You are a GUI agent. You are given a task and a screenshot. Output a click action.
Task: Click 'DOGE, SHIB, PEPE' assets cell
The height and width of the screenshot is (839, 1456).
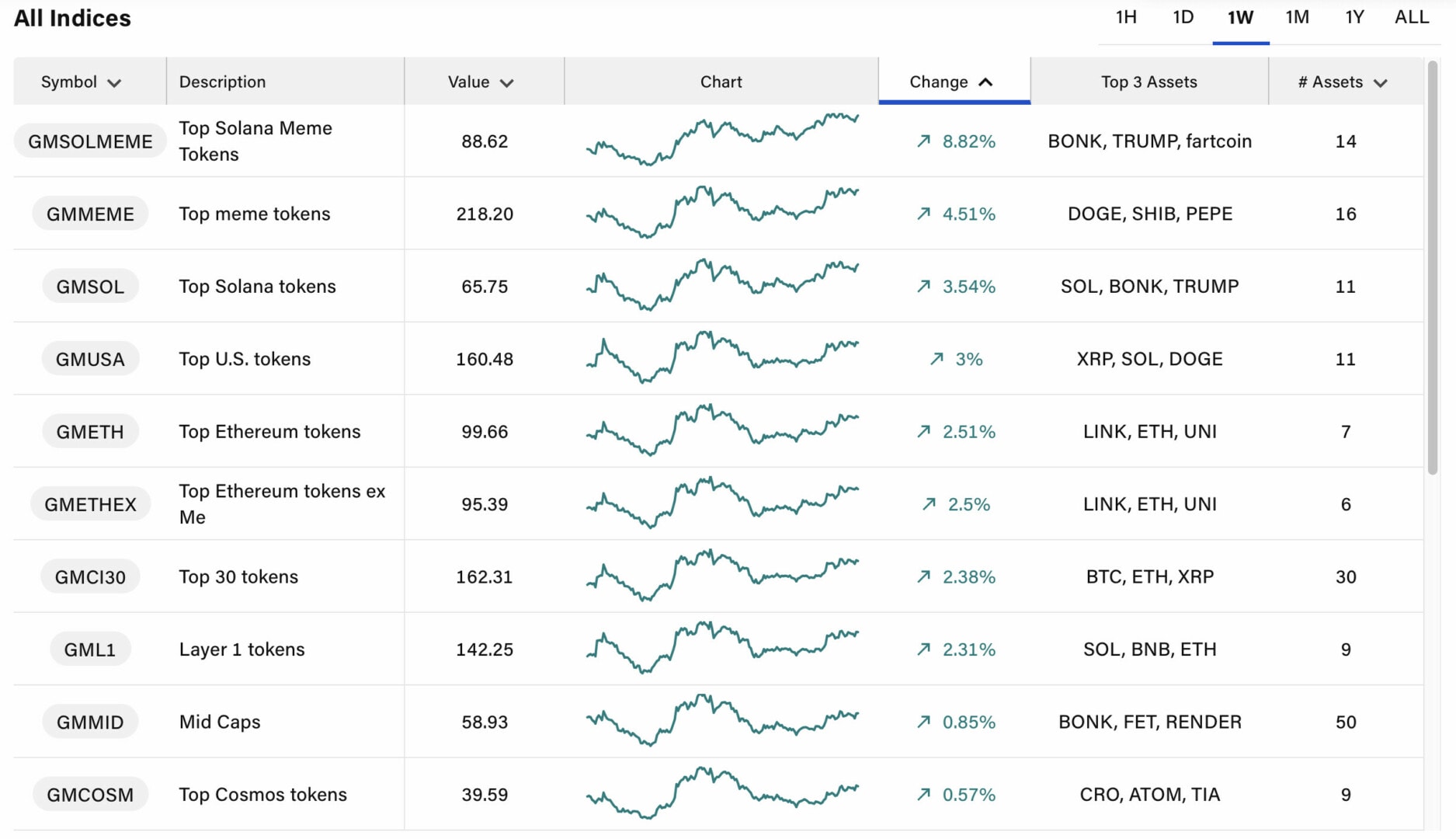(1149, 214)
